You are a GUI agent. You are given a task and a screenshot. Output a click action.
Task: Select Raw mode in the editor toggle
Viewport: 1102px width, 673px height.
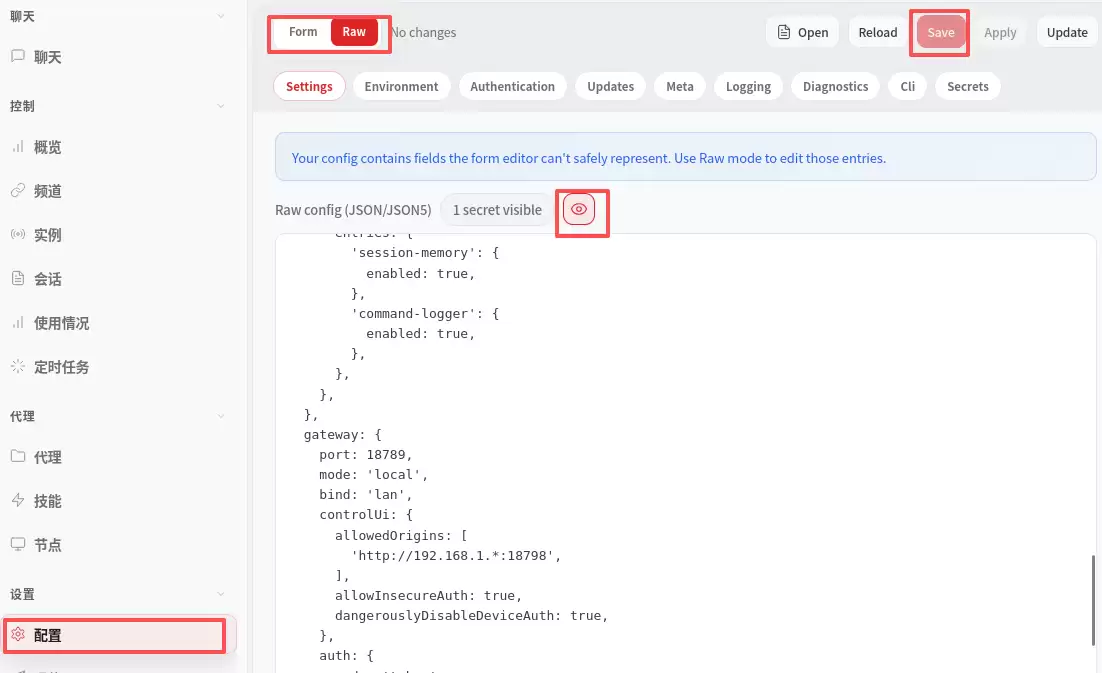click(x=354, y=32)
